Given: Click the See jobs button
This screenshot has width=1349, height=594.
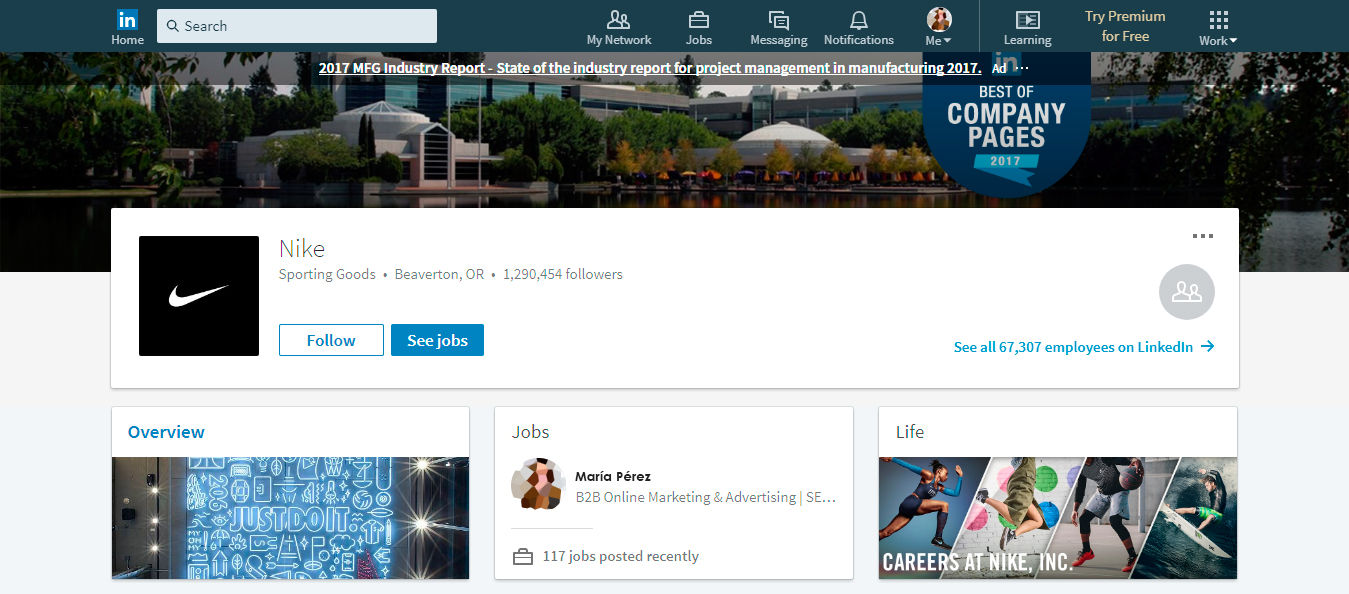Looking at the screenshot, I should [437, 339].
